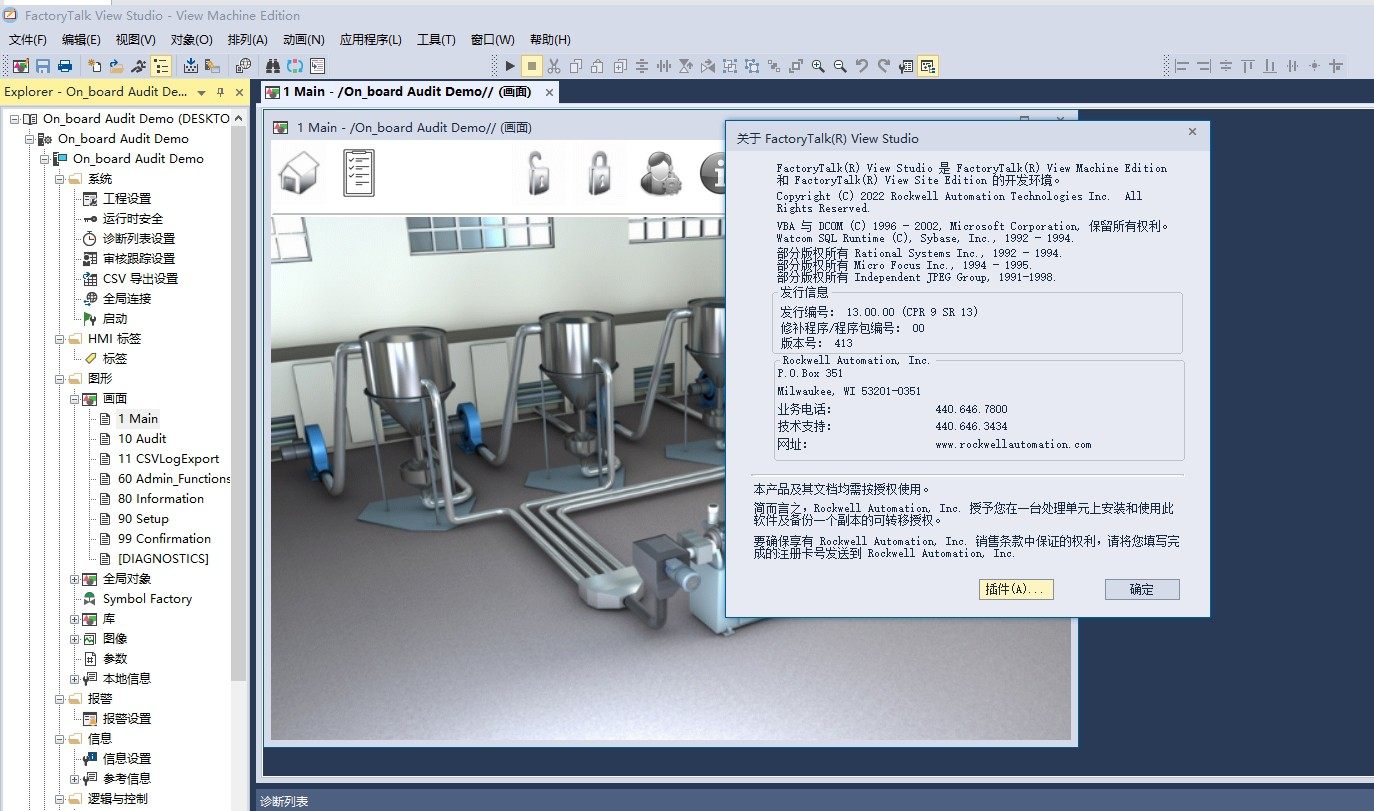
Task: Open the 应用程序(L) menu
Action: tap(371, 40)
